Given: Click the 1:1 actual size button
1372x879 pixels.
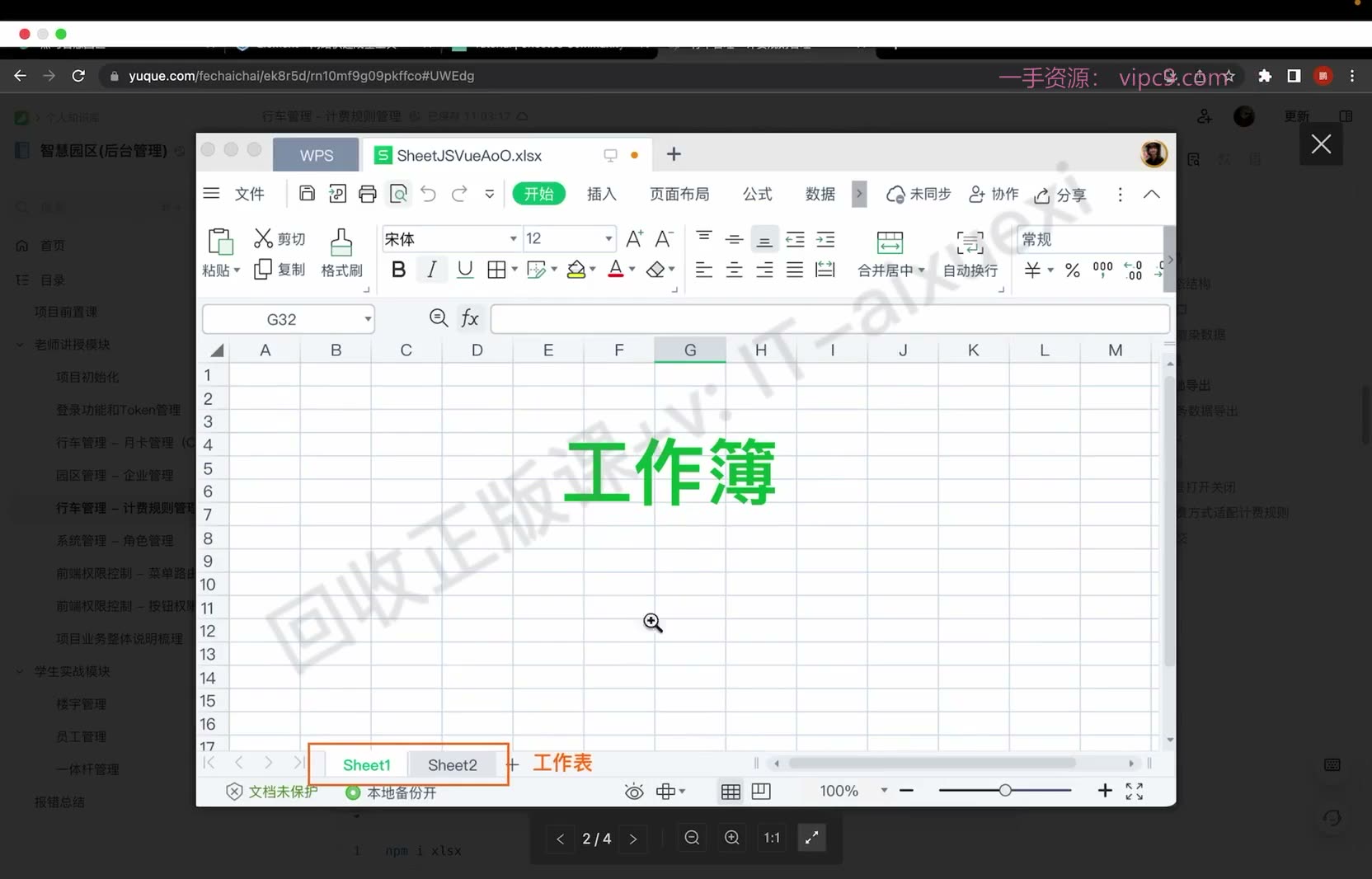Looking at the screenshot, I should click(772, 838).
